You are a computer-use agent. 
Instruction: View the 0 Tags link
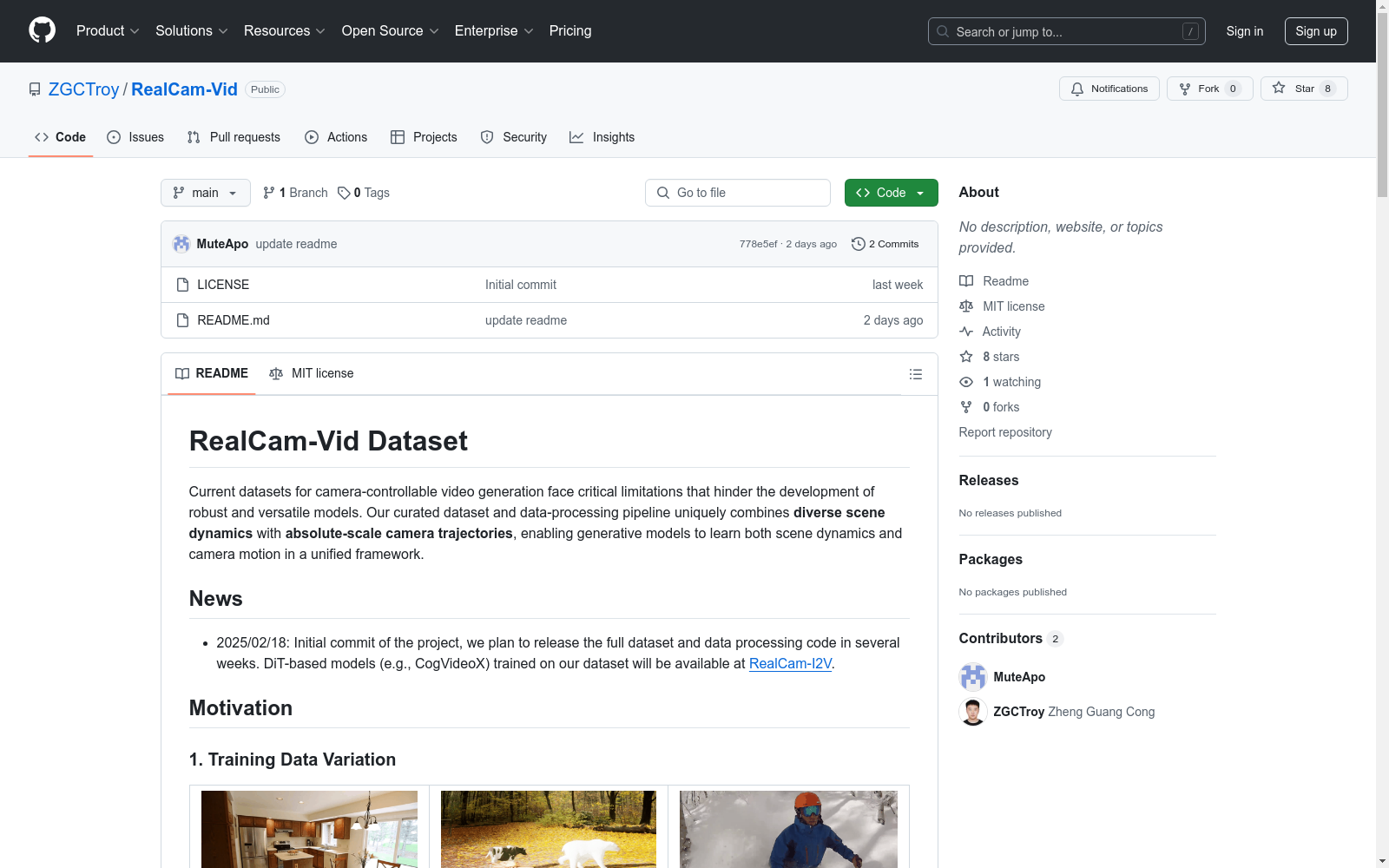coord(364,193)
